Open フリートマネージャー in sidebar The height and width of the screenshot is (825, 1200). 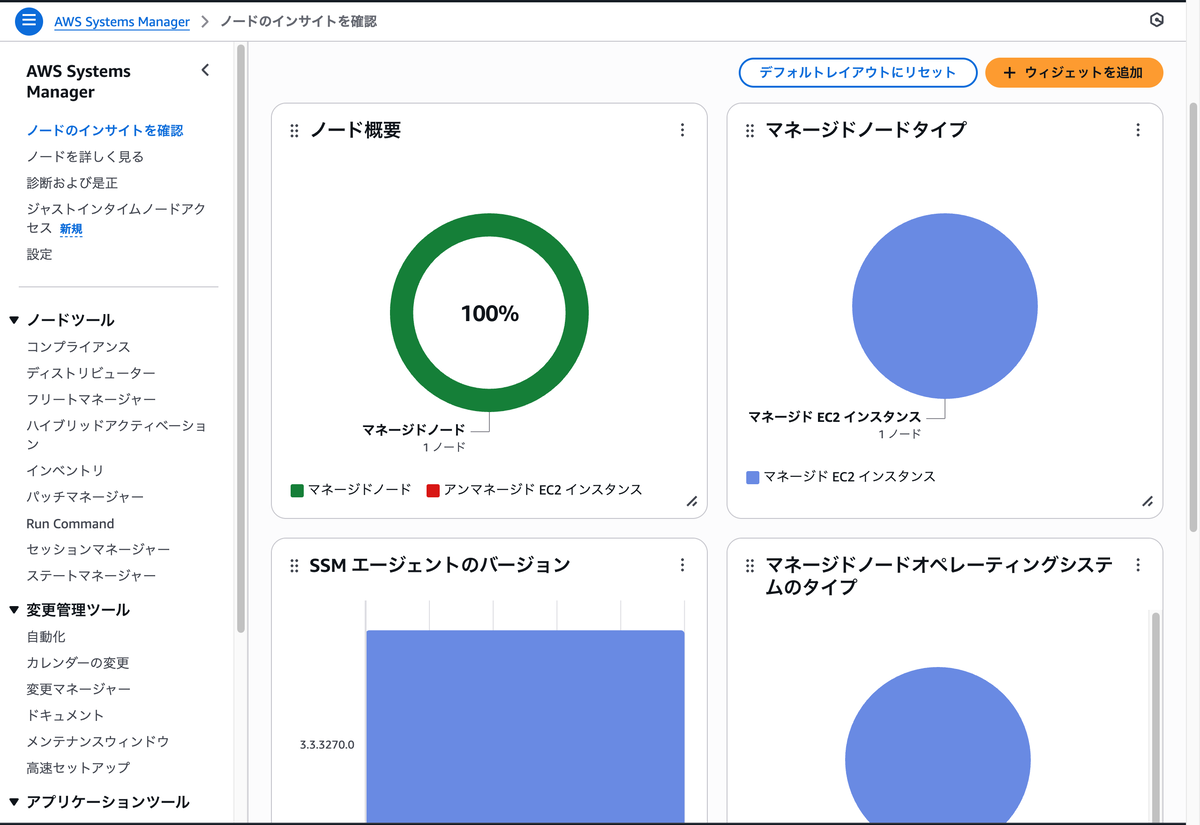91,399
